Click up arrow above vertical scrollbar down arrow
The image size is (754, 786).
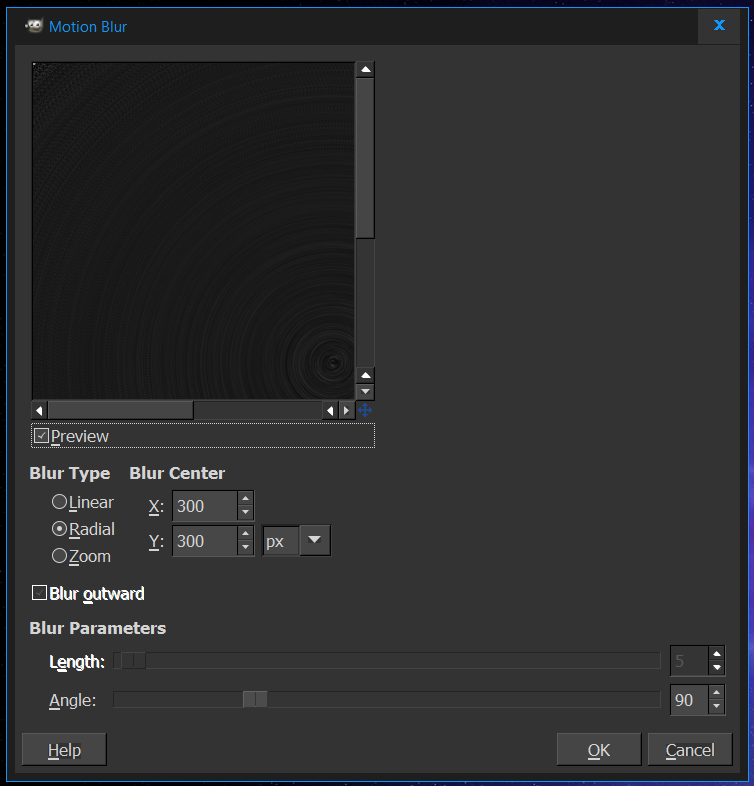coord(366,375)
